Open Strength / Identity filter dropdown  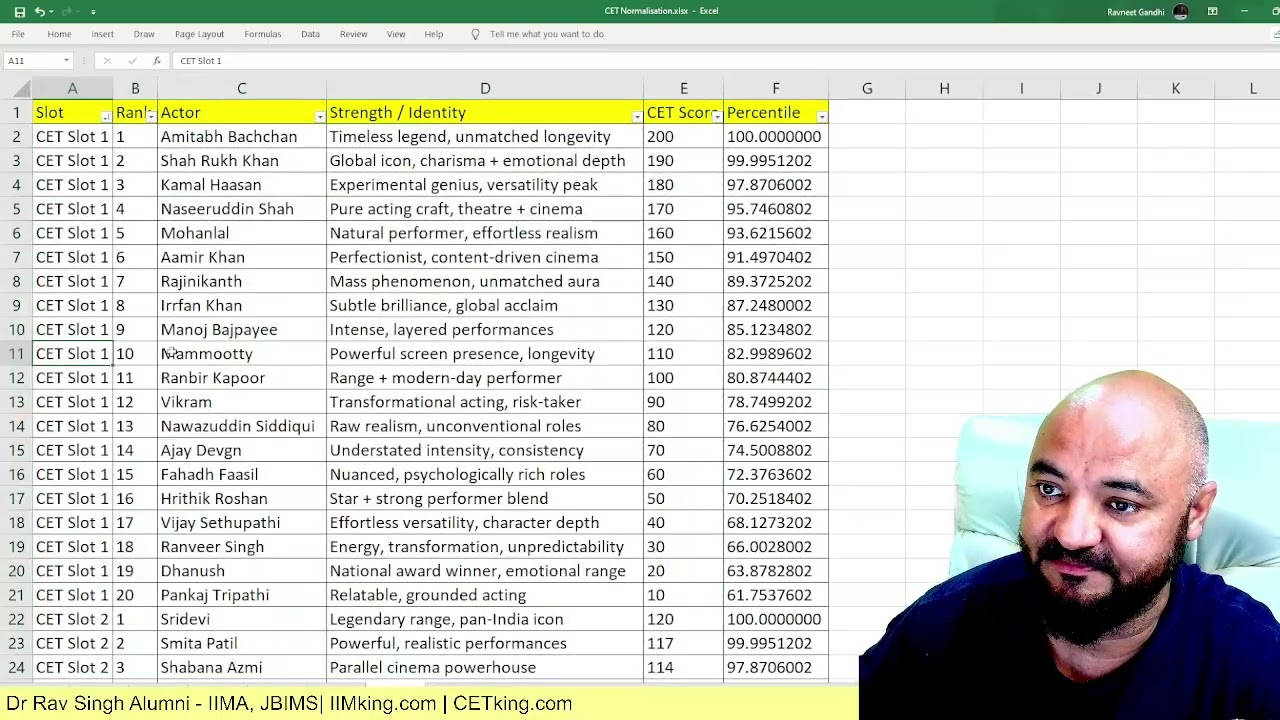pos(636,116)
